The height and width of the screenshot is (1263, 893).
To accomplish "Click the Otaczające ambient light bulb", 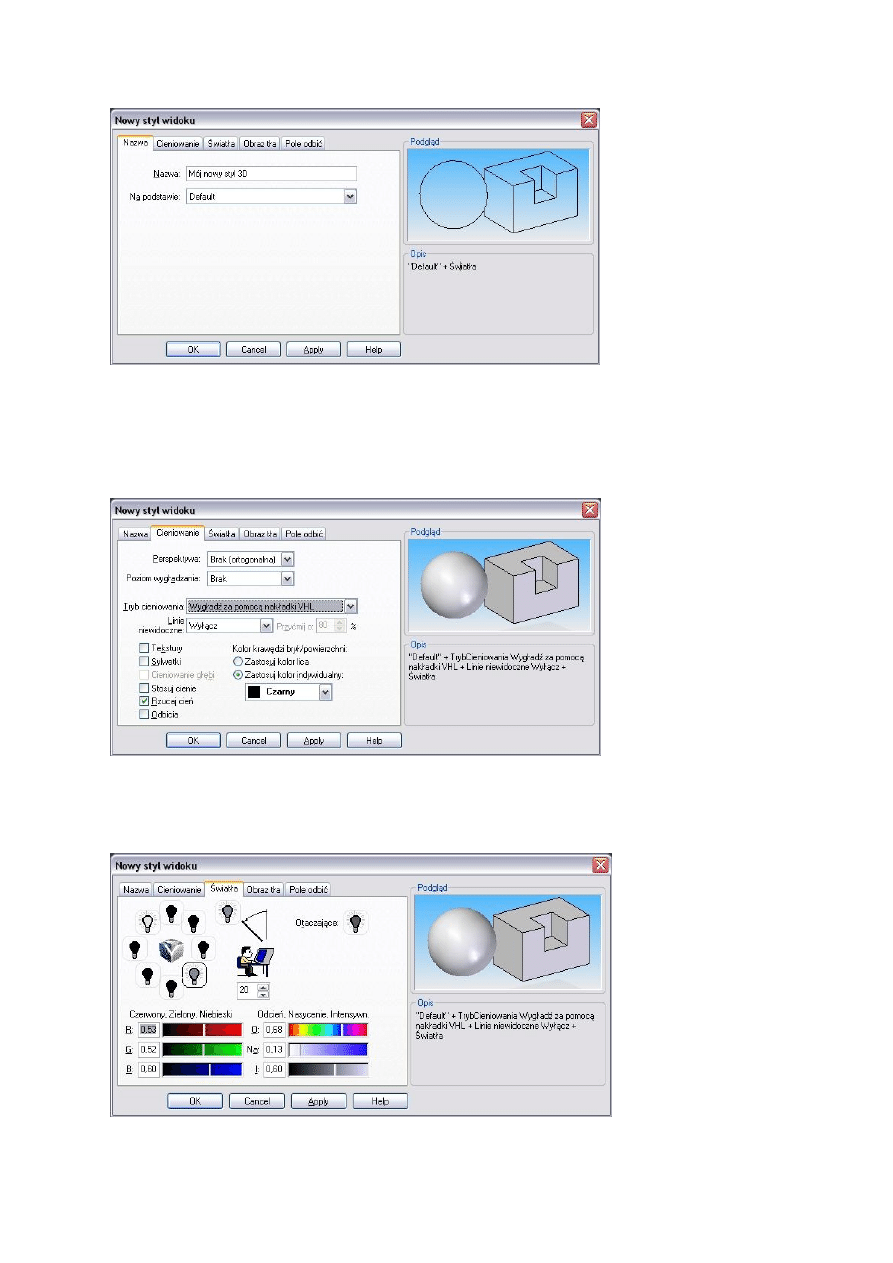I will (354, 923).
